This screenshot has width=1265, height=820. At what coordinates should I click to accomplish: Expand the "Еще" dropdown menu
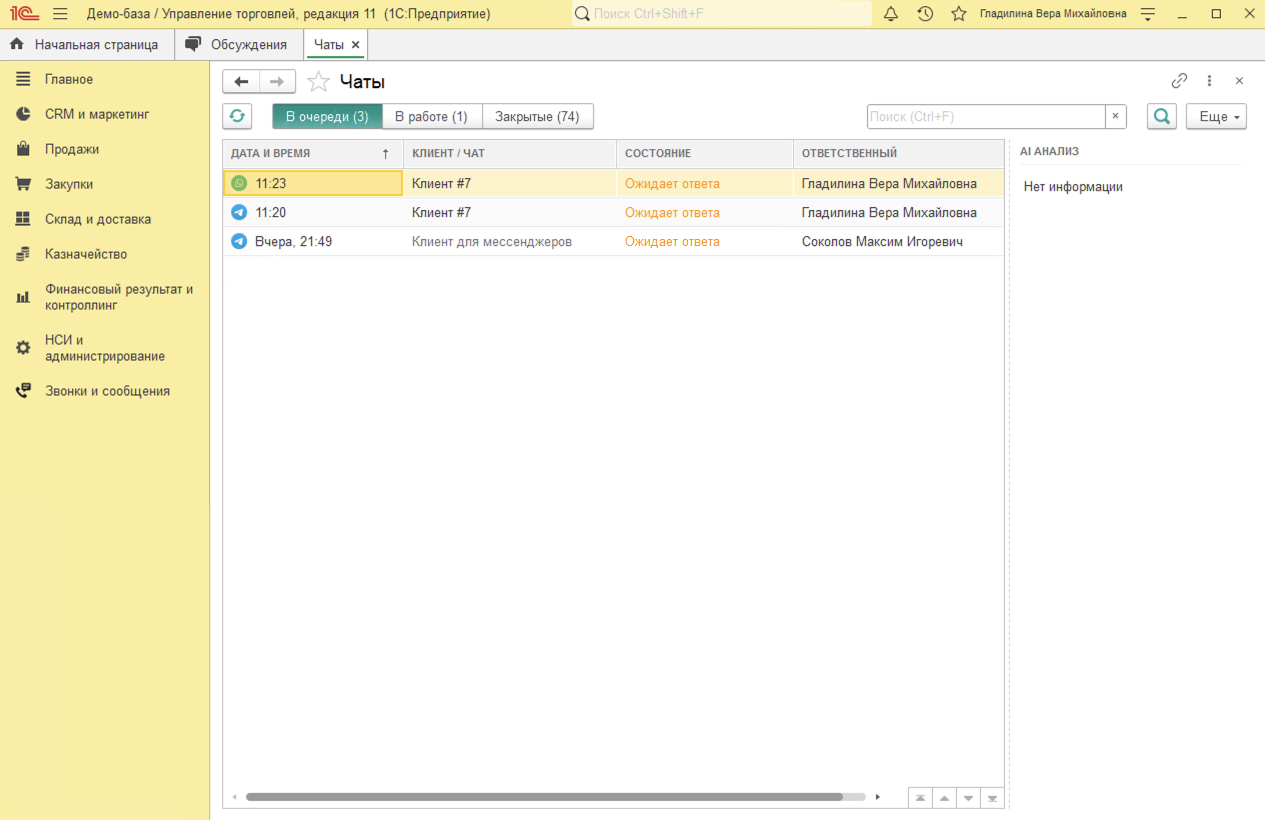pyautogui.click(x=1216, y=116)
